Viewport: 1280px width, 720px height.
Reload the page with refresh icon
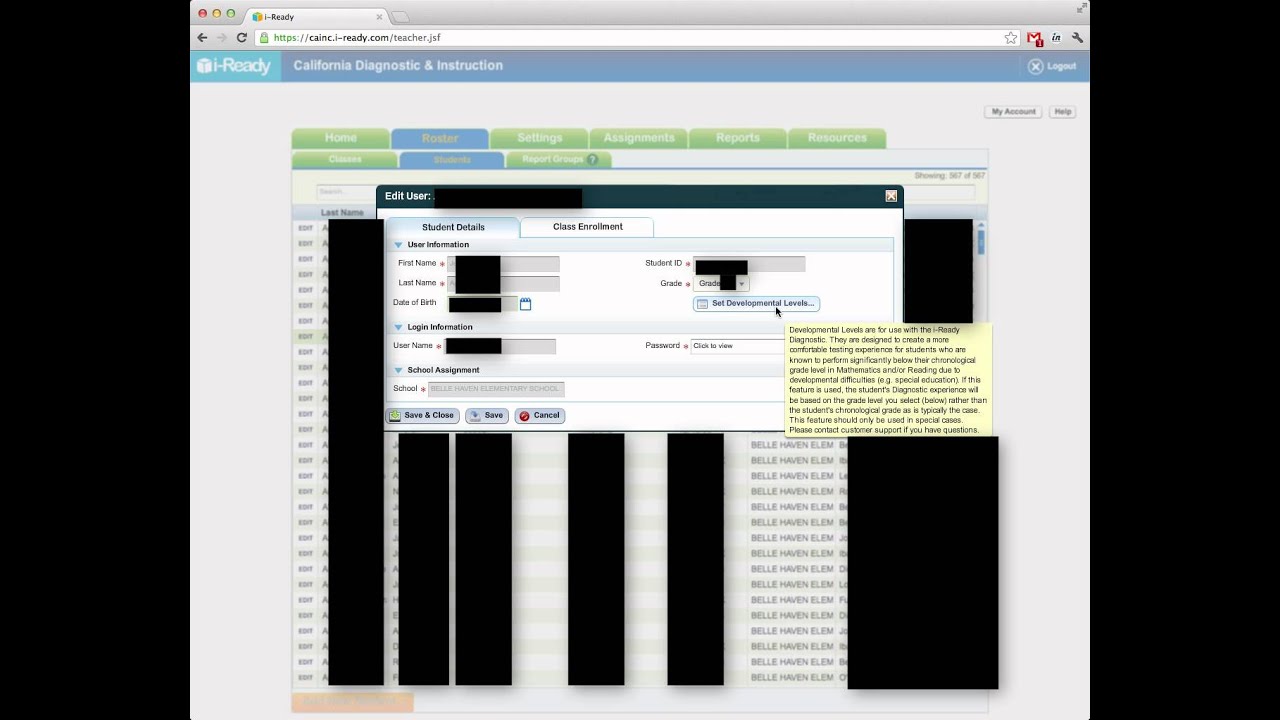tap(242, 38)
